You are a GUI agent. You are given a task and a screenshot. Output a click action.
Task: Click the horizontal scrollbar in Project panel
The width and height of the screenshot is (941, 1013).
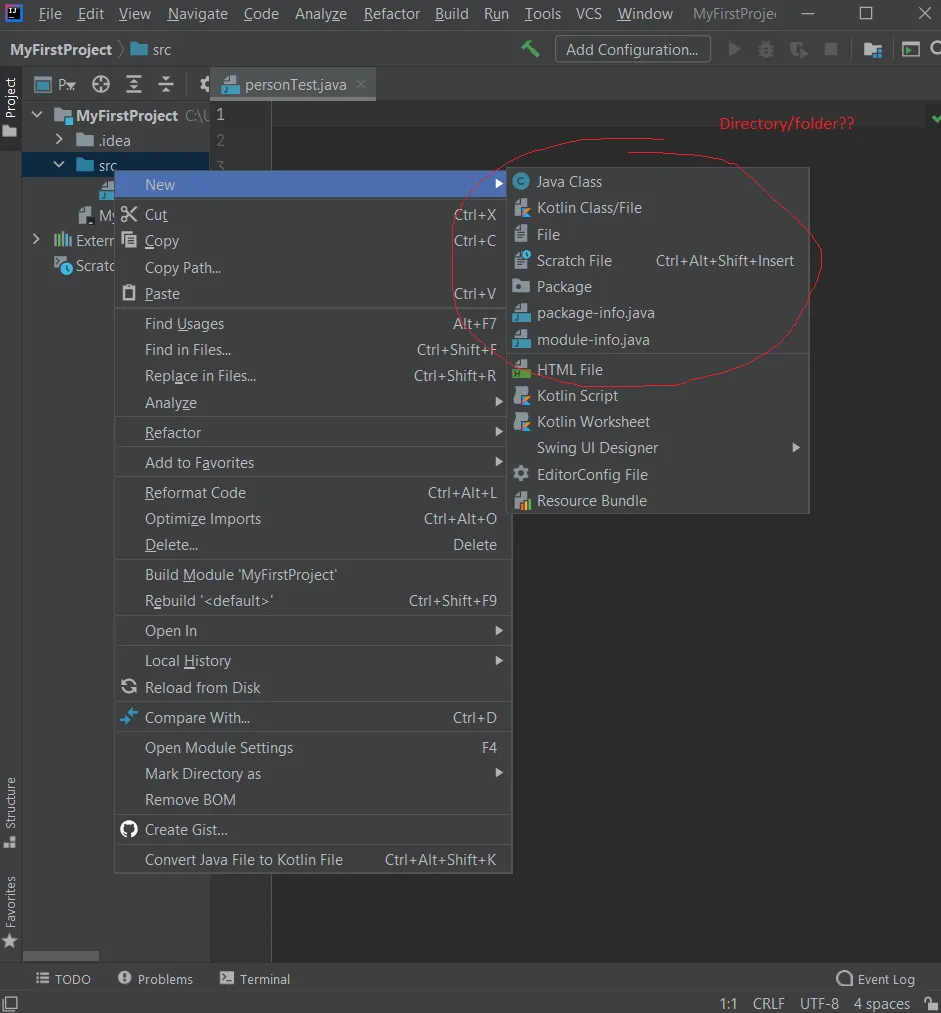coord(61,956)
